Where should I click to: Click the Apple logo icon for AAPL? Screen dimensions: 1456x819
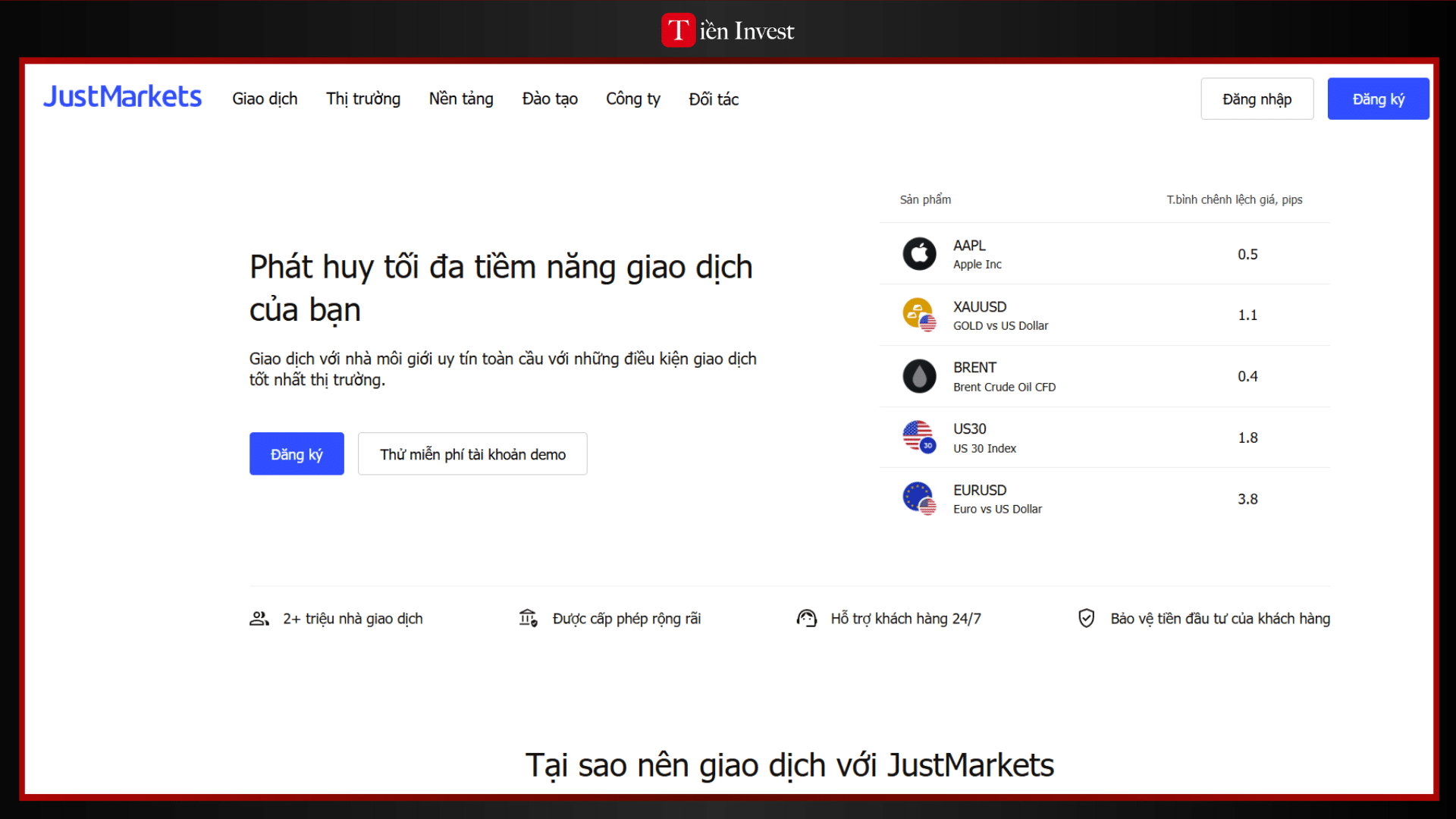coord(919,254)
